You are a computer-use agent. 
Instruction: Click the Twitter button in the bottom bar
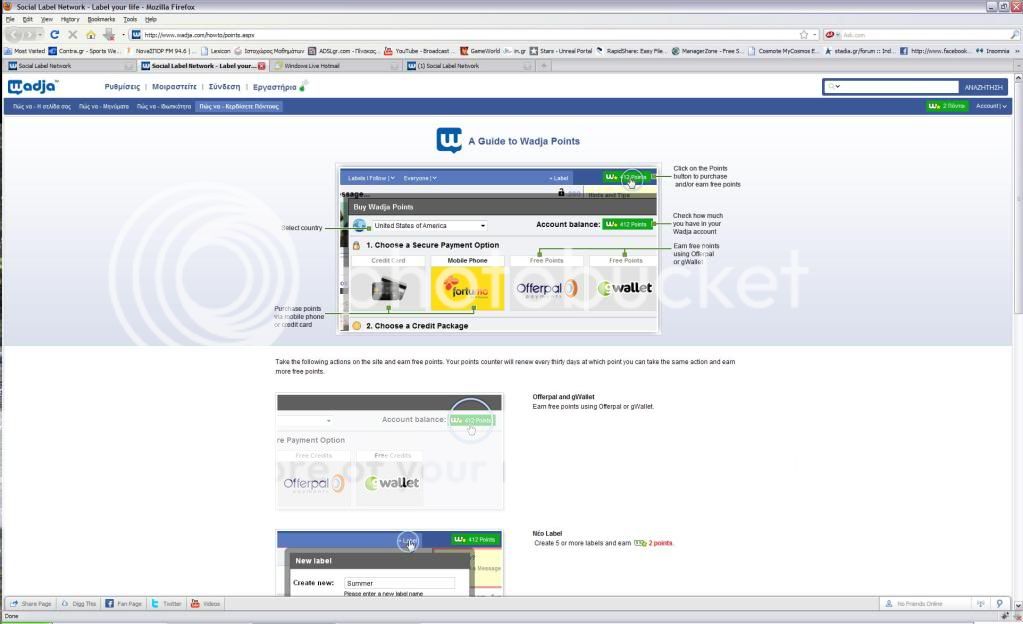pyautogui.click(x=166, y=604)
